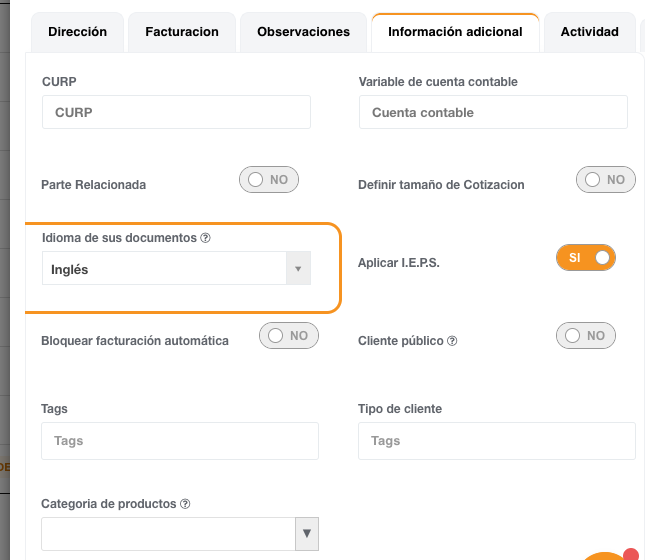Click the Bloquear facturación automática label
The width and height of the screenshot is (660, 560).
(135, 341)
